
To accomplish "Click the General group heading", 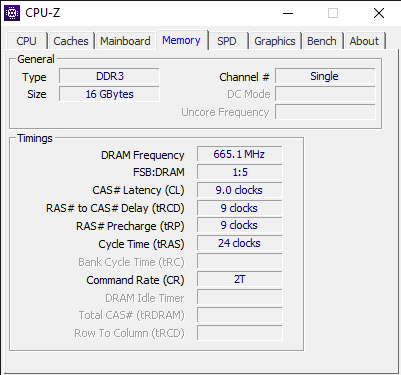I will (x=36, y=59).
